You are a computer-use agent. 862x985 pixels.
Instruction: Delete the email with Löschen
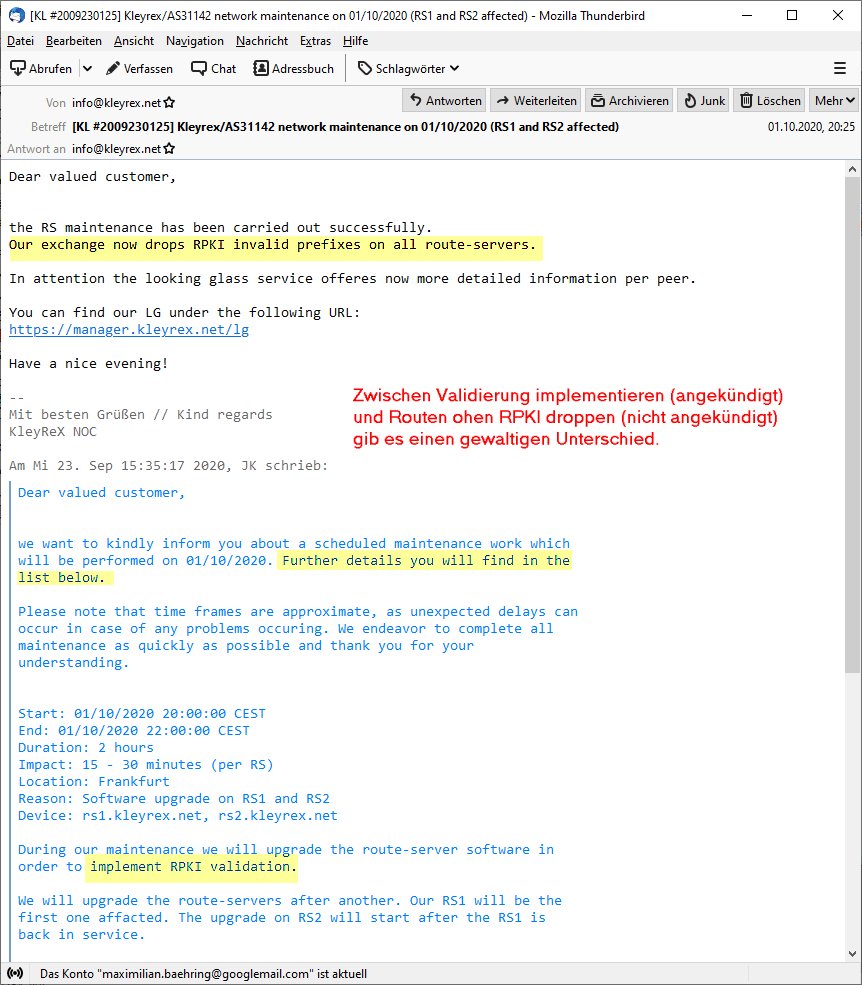tap(770, 100)
